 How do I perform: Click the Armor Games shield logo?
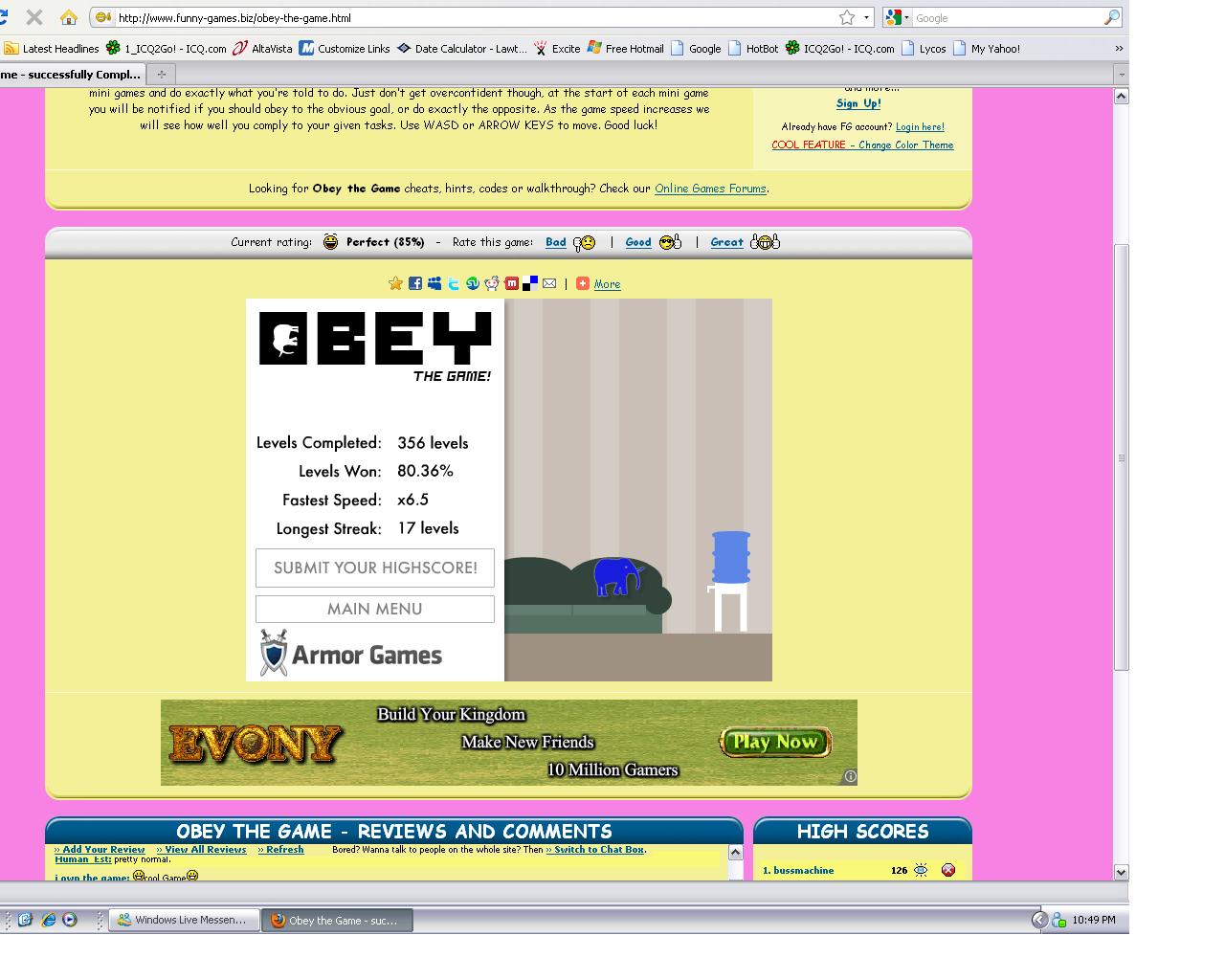[274, 653]
